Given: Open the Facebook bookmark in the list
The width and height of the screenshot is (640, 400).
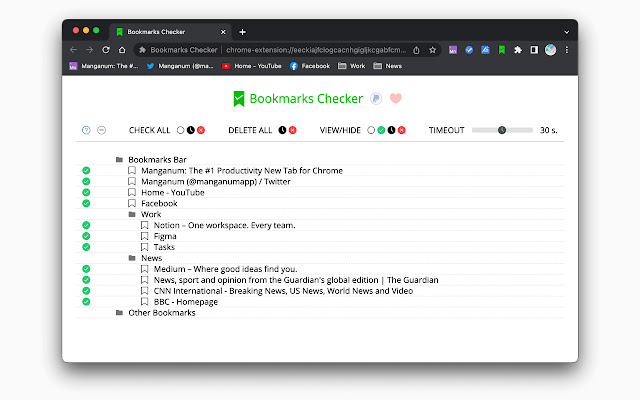Looking at the screenshot, I should coord(159,203).
